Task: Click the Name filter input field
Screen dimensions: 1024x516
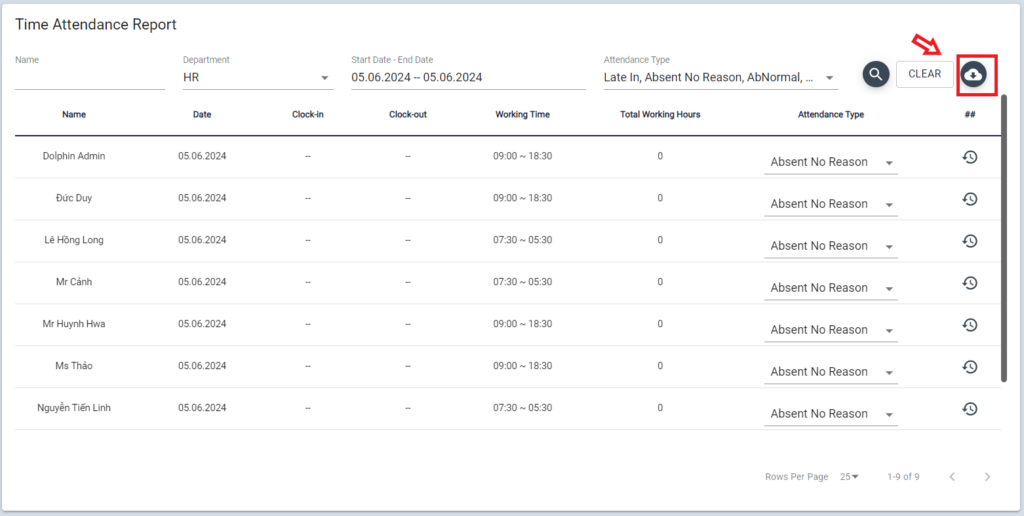Action: (x=89, y=77)
